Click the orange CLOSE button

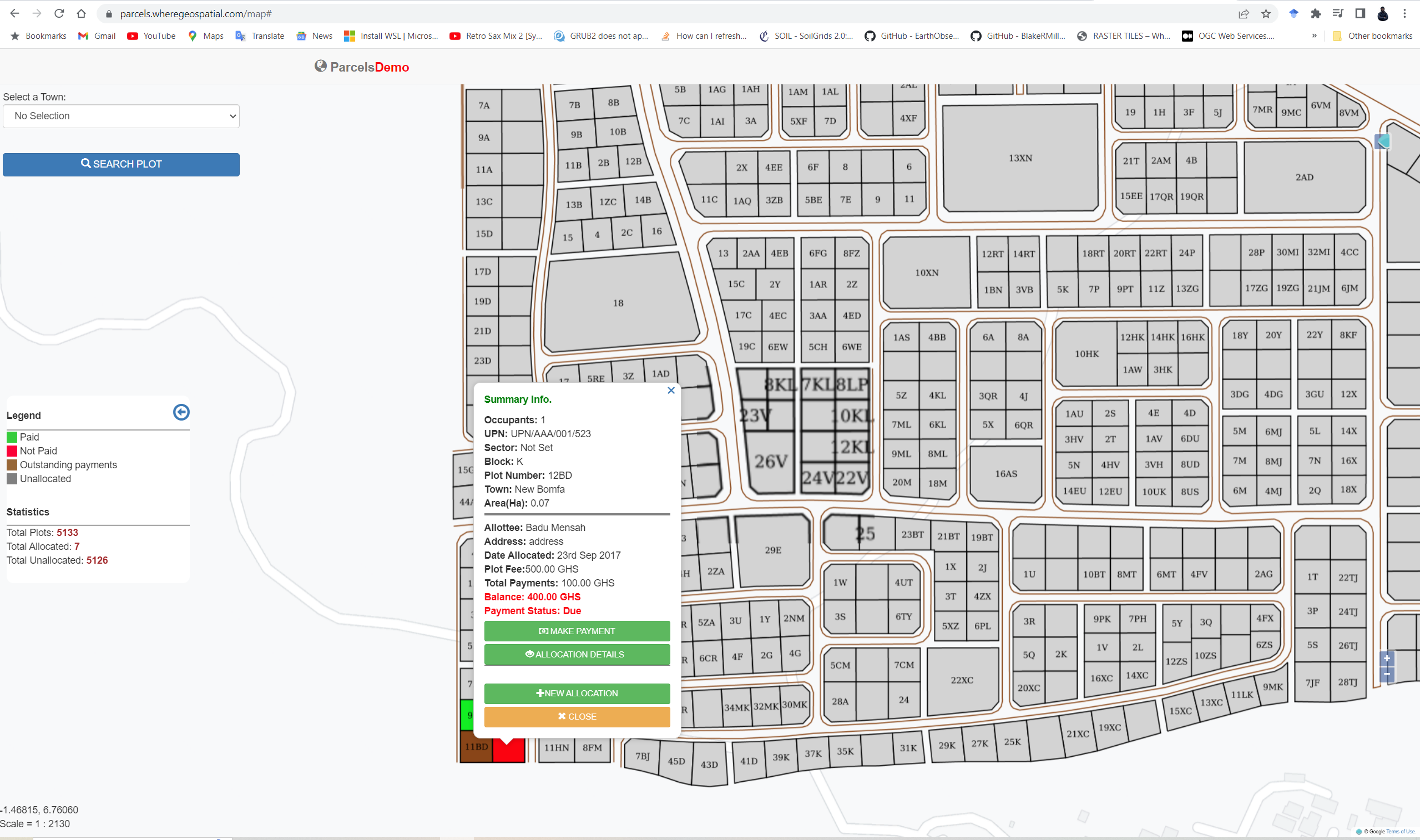pyautogui.click(x=577, y=717)
